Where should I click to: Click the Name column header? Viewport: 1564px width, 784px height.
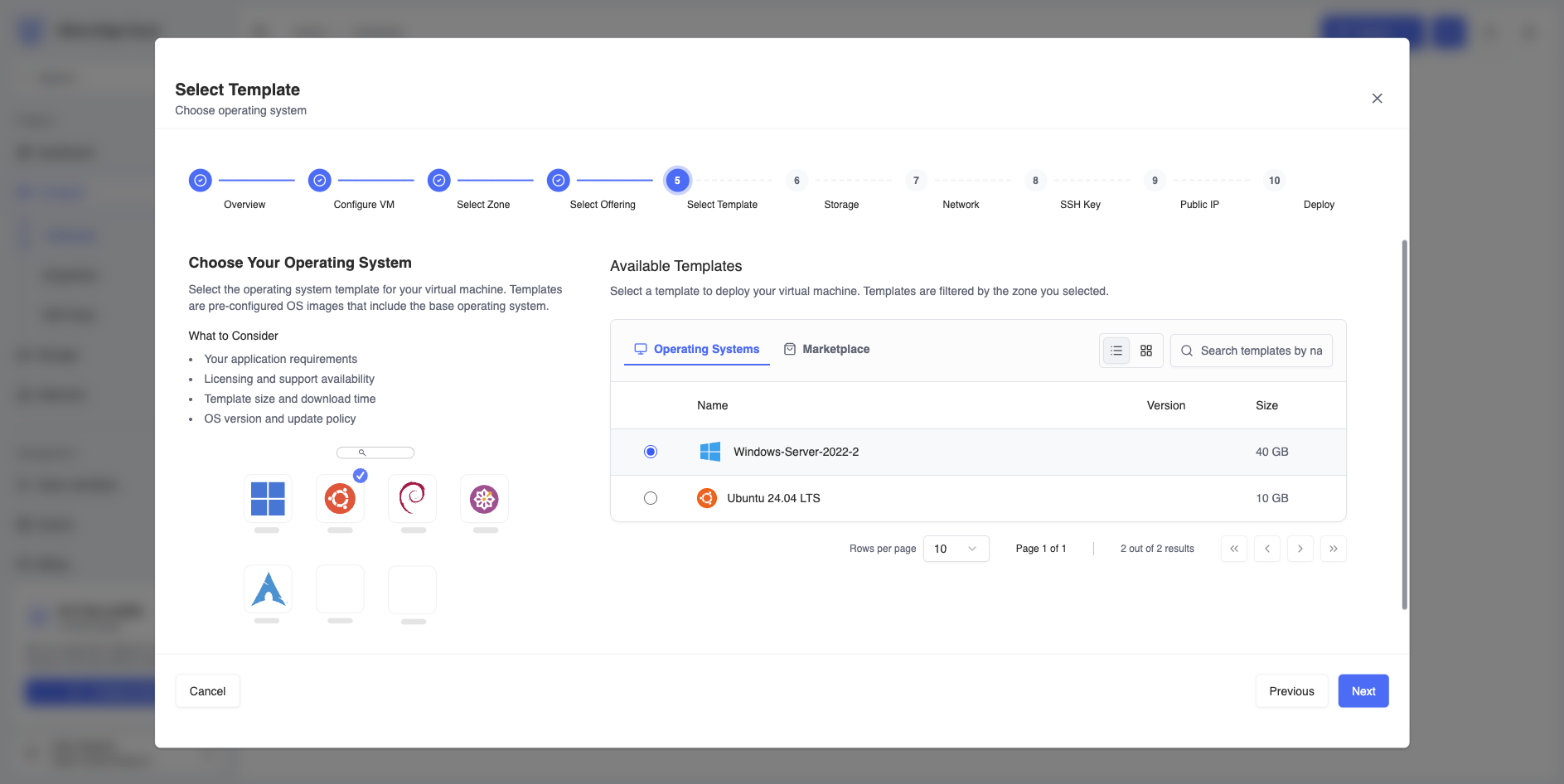coord(712,405)
